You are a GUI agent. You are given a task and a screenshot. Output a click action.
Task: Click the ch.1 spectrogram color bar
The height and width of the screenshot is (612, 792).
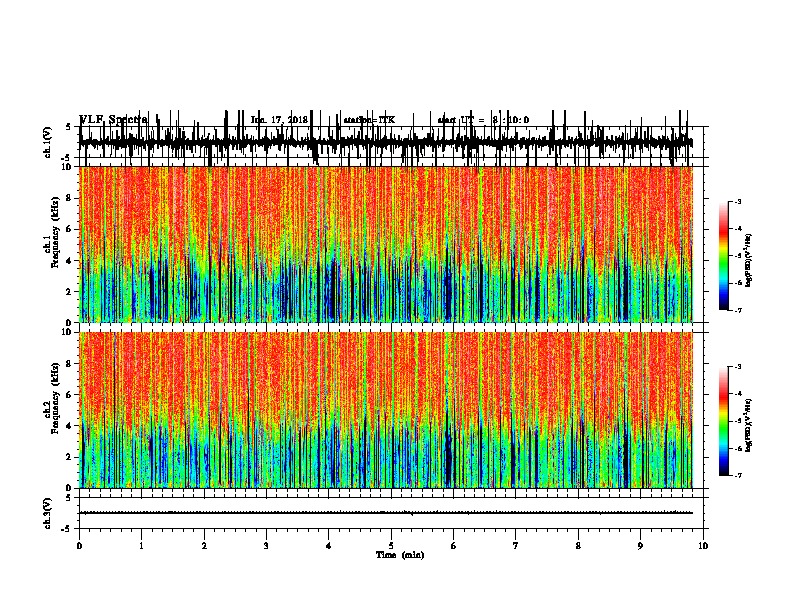click(724, 256)
